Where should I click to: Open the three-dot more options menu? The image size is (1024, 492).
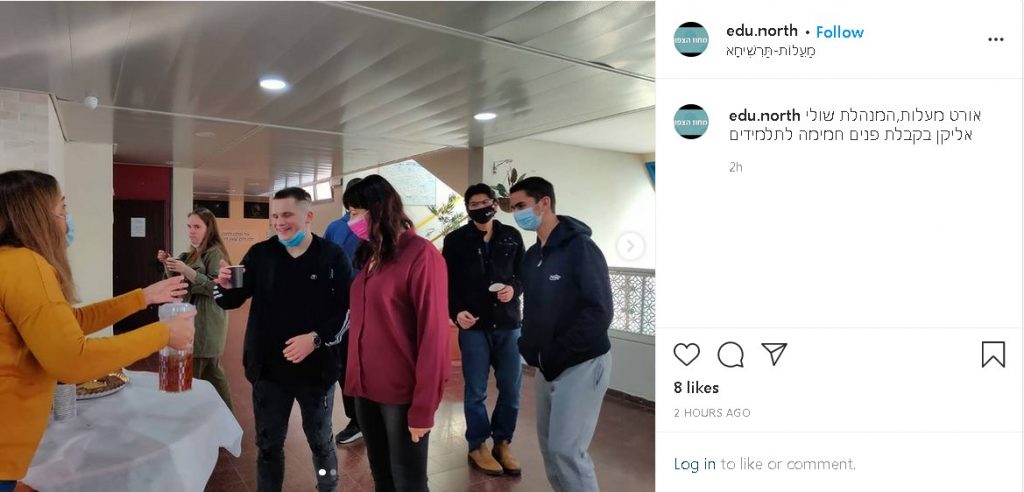click(x=995, y=40)
